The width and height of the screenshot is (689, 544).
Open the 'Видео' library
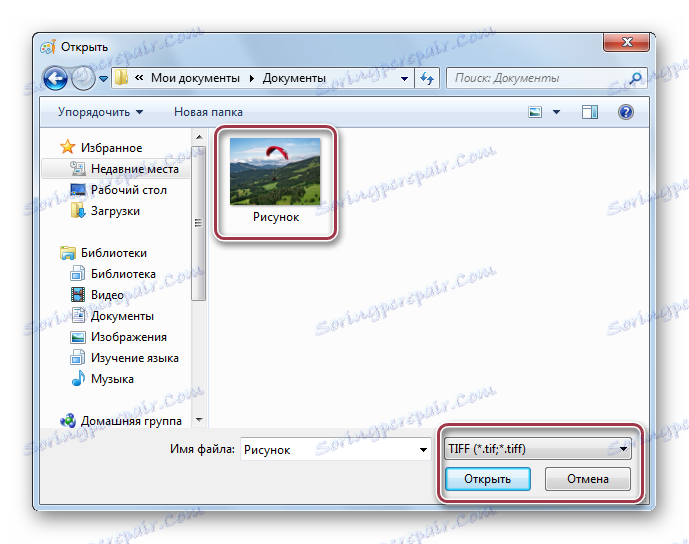coord(107,295)
